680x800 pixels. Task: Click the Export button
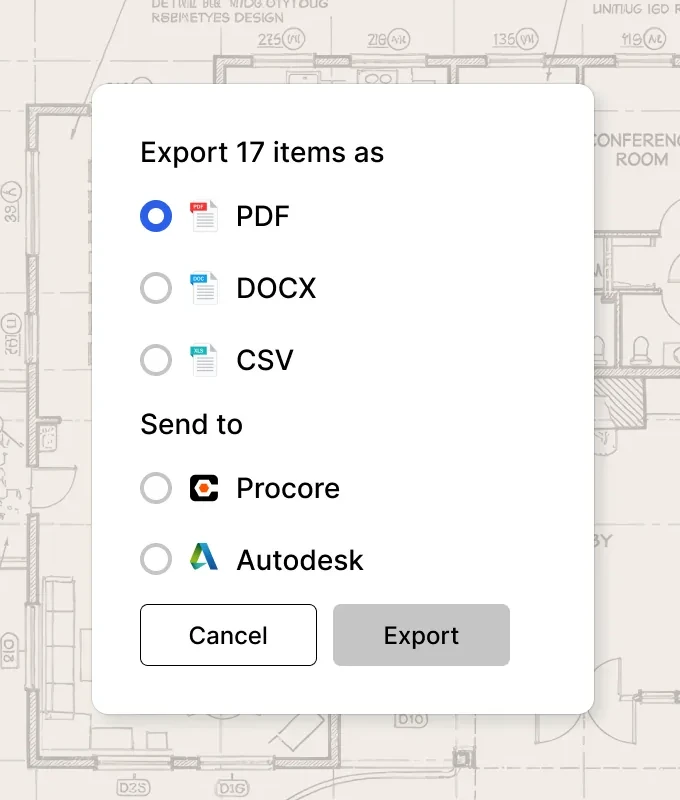click(x=421, y=635)
